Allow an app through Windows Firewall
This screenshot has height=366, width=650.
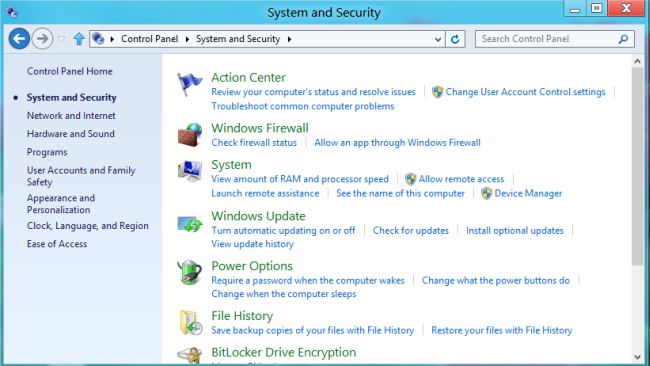(397, 143)
